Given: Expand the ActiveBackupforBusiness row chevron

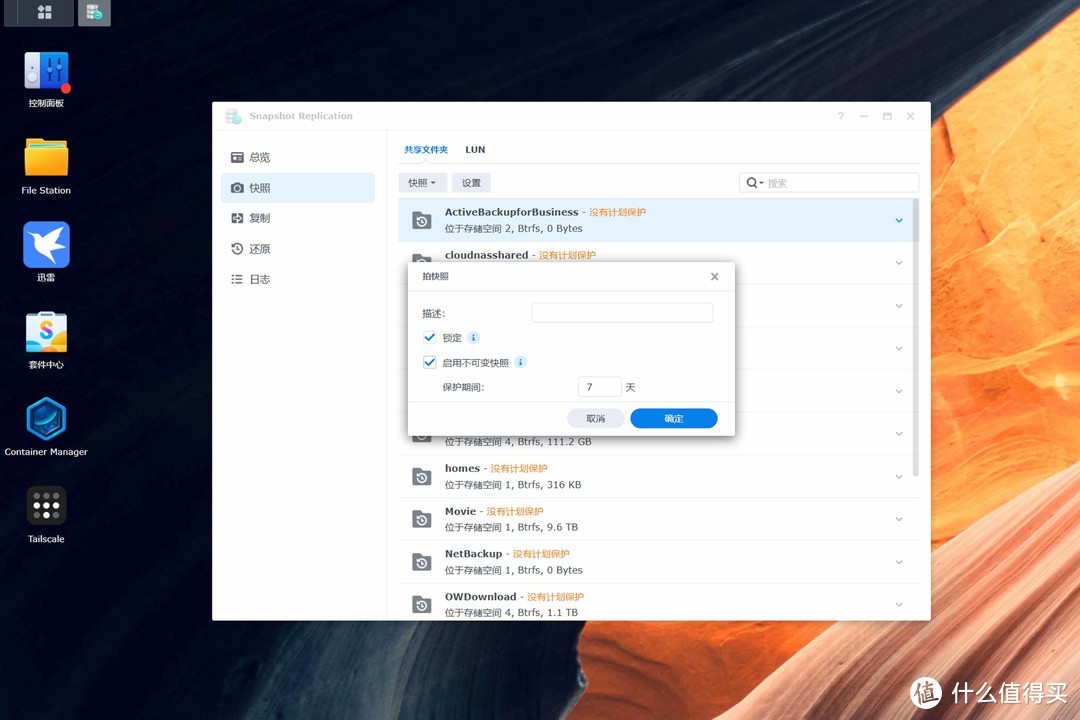Looking at the screenshot, I should click(x=899, y=220).
